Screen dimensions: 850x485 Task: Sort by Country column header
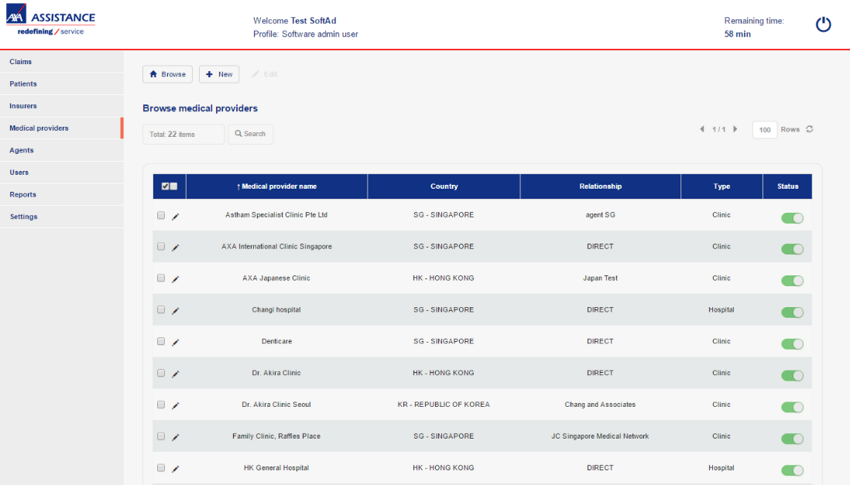pyautogui.click(x=444, y=186)
